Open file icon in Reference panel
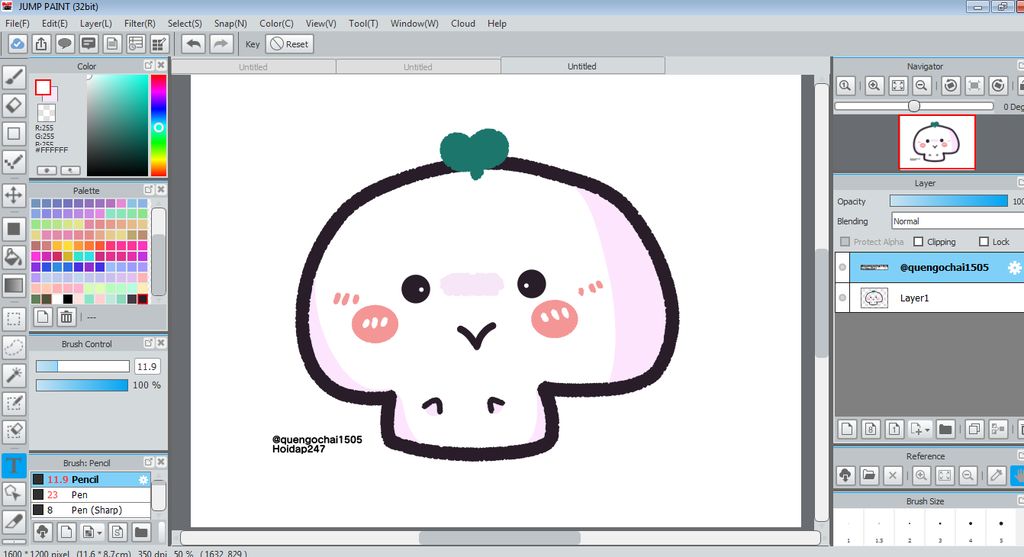This screenshot has width=1024, height=557. coord(869,475)
